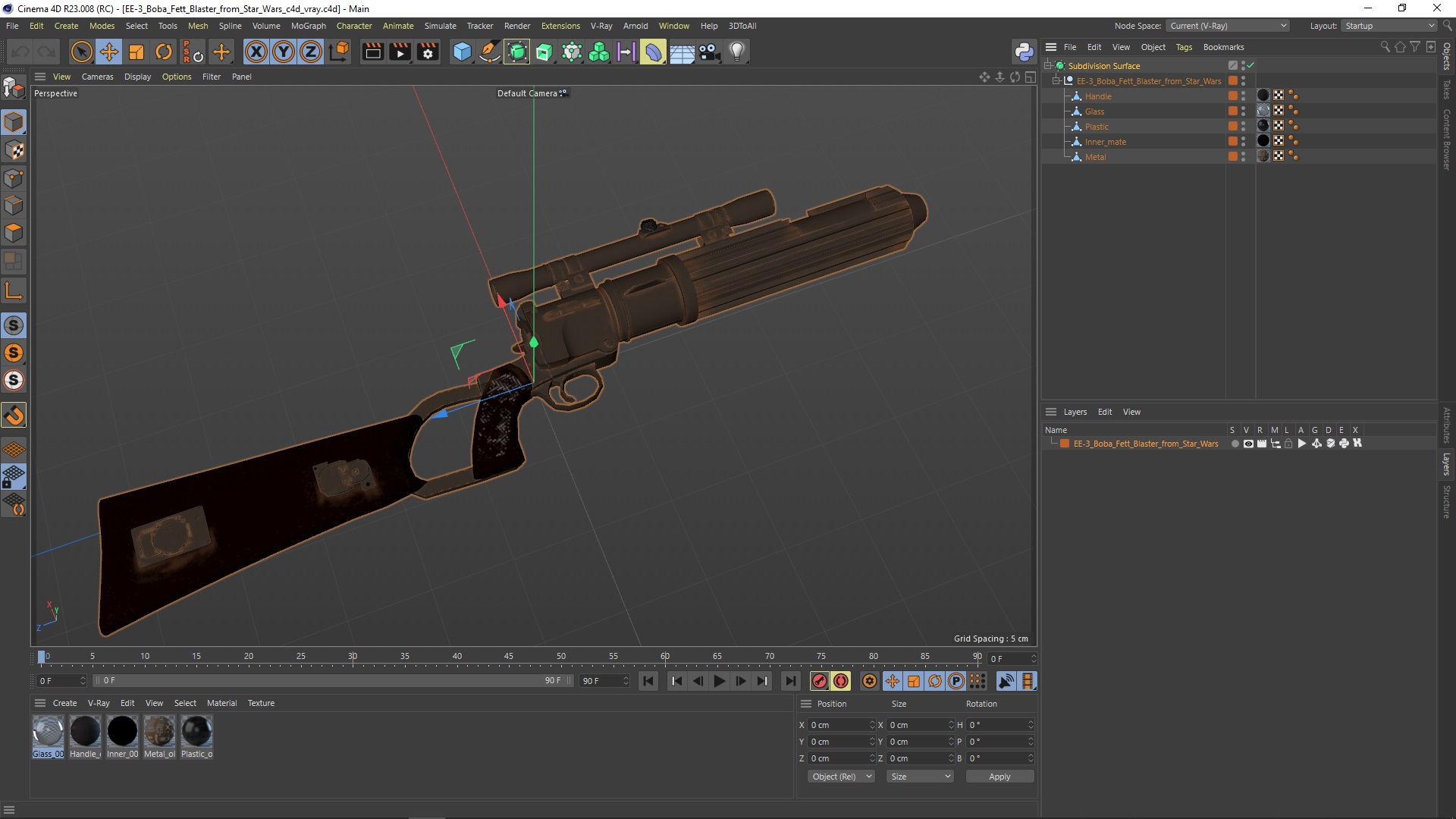Click the Position X input field
This screenshot has width=1456, height=819.
click(x=842, y=725)
